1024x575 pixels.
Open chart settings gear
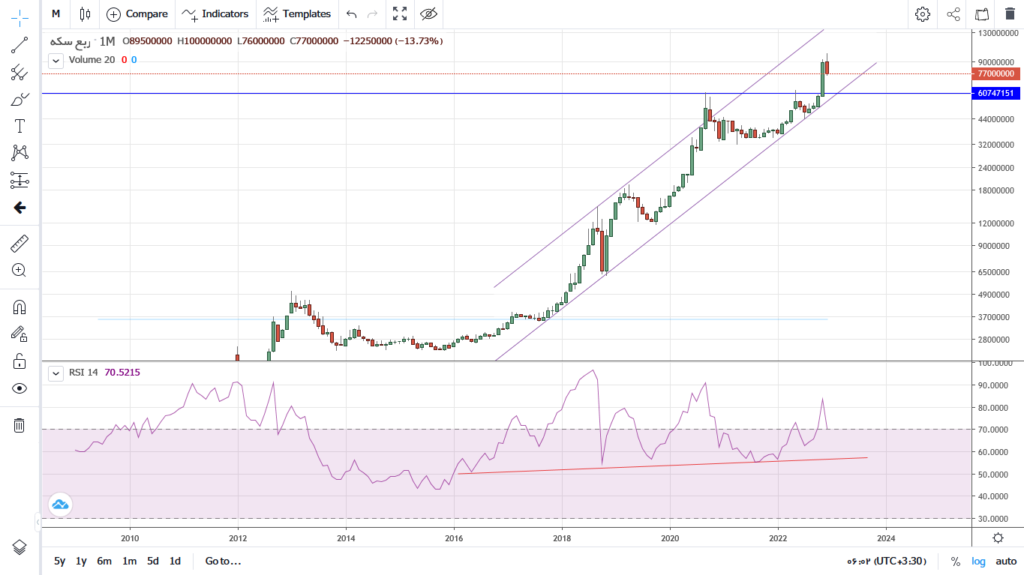point(922,14)
